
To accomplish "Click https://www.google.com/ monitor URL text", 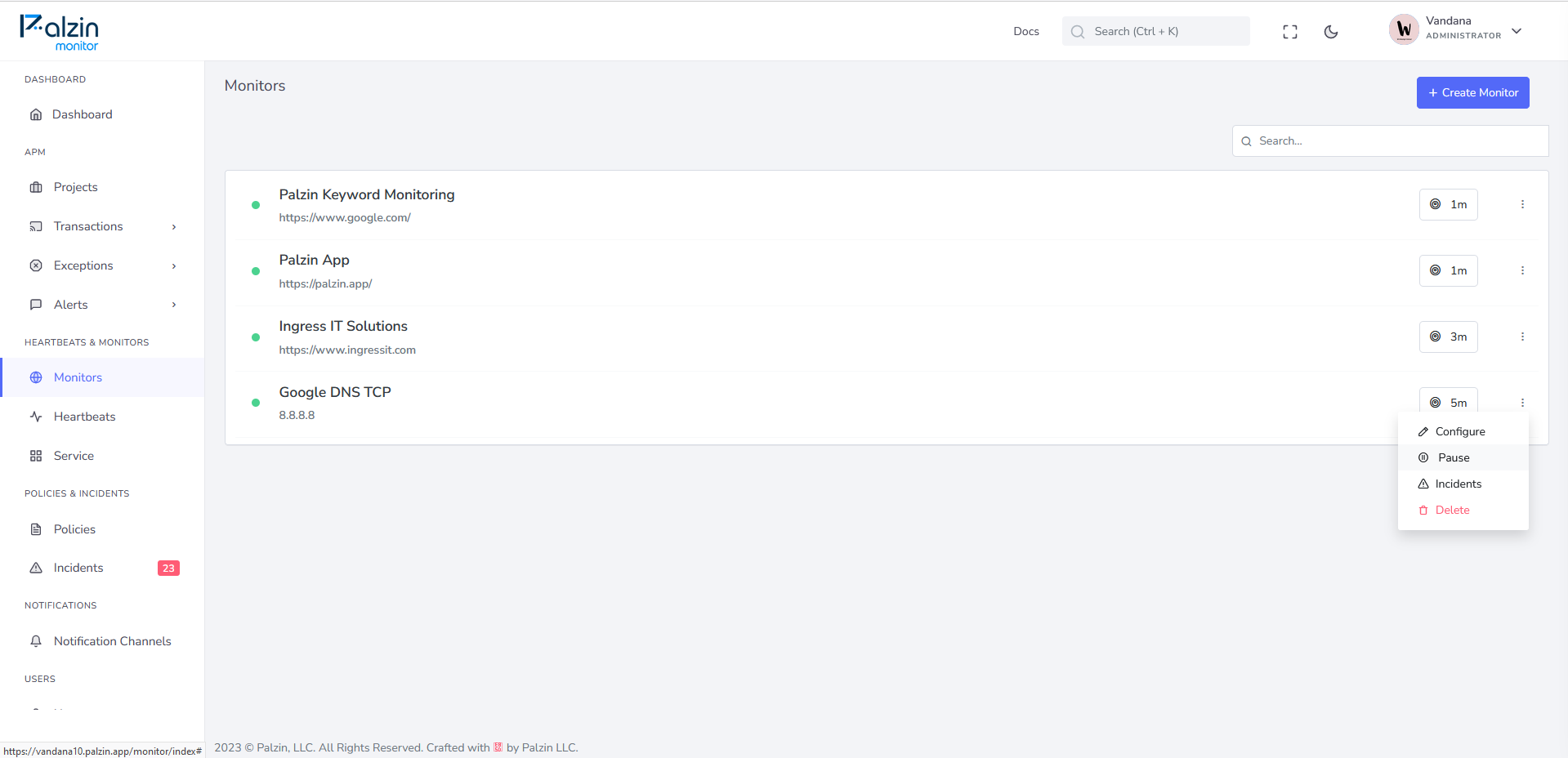I will coord(345,218).
